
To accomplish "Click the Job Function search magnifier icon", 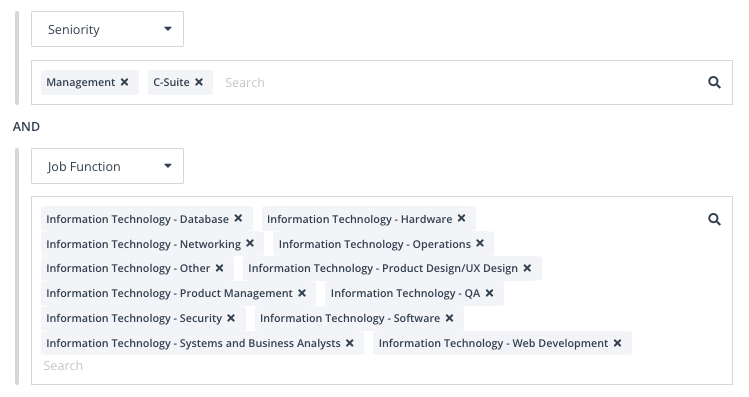I will (x=714, y=219).
